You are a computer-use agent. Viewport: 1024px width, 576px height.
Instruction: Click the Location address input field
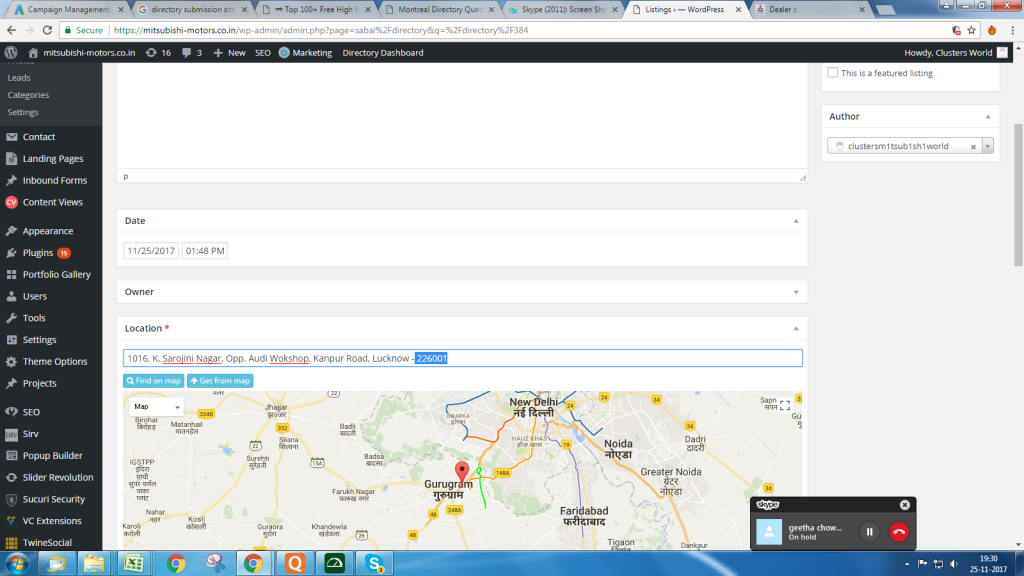[x=462, y=358]
